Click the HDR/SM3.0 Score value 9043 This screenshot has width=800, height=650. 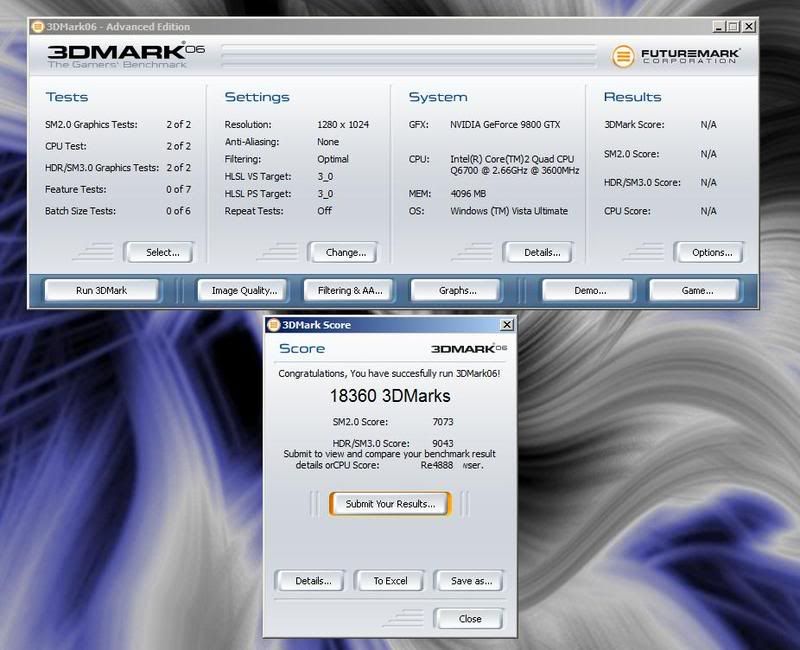(442, 443)
